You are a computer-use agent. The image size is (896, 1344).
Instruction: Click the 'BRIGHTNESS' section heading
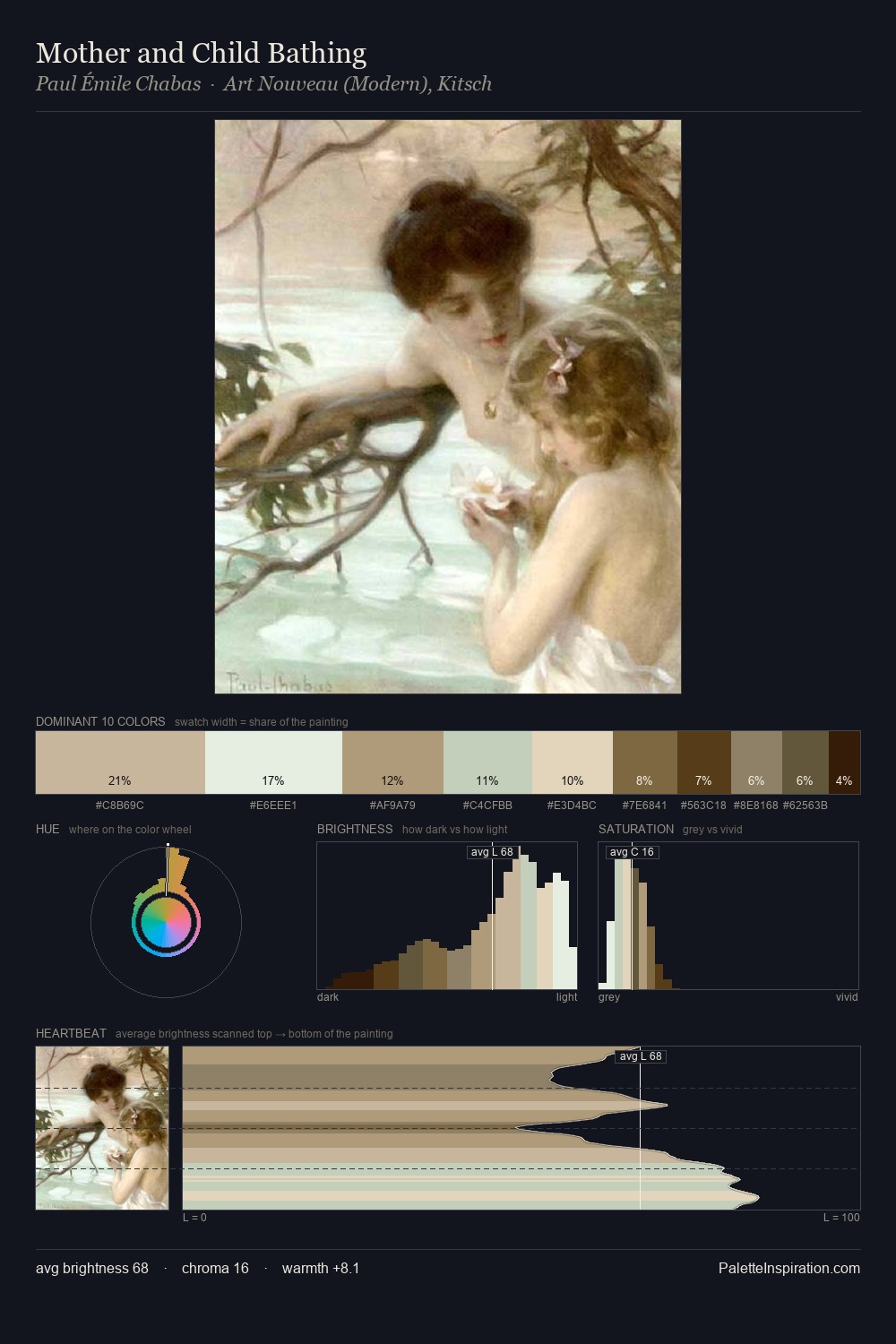point(355,829)
